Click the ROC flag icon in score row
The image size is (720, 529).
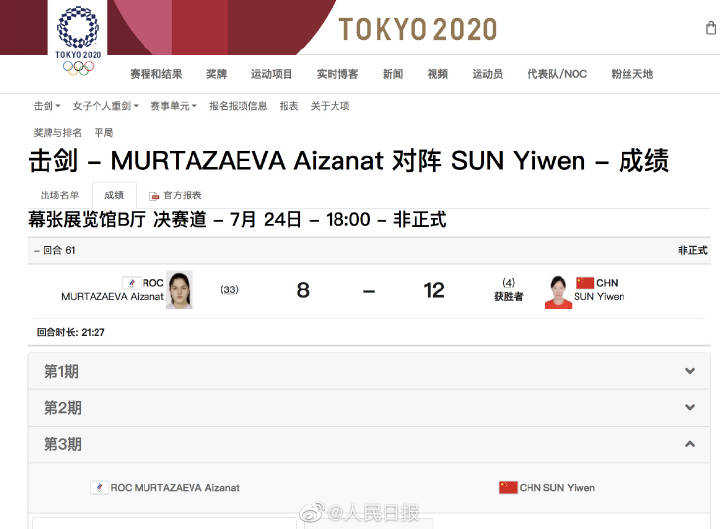pyautogui.click(x=130, y=283)
